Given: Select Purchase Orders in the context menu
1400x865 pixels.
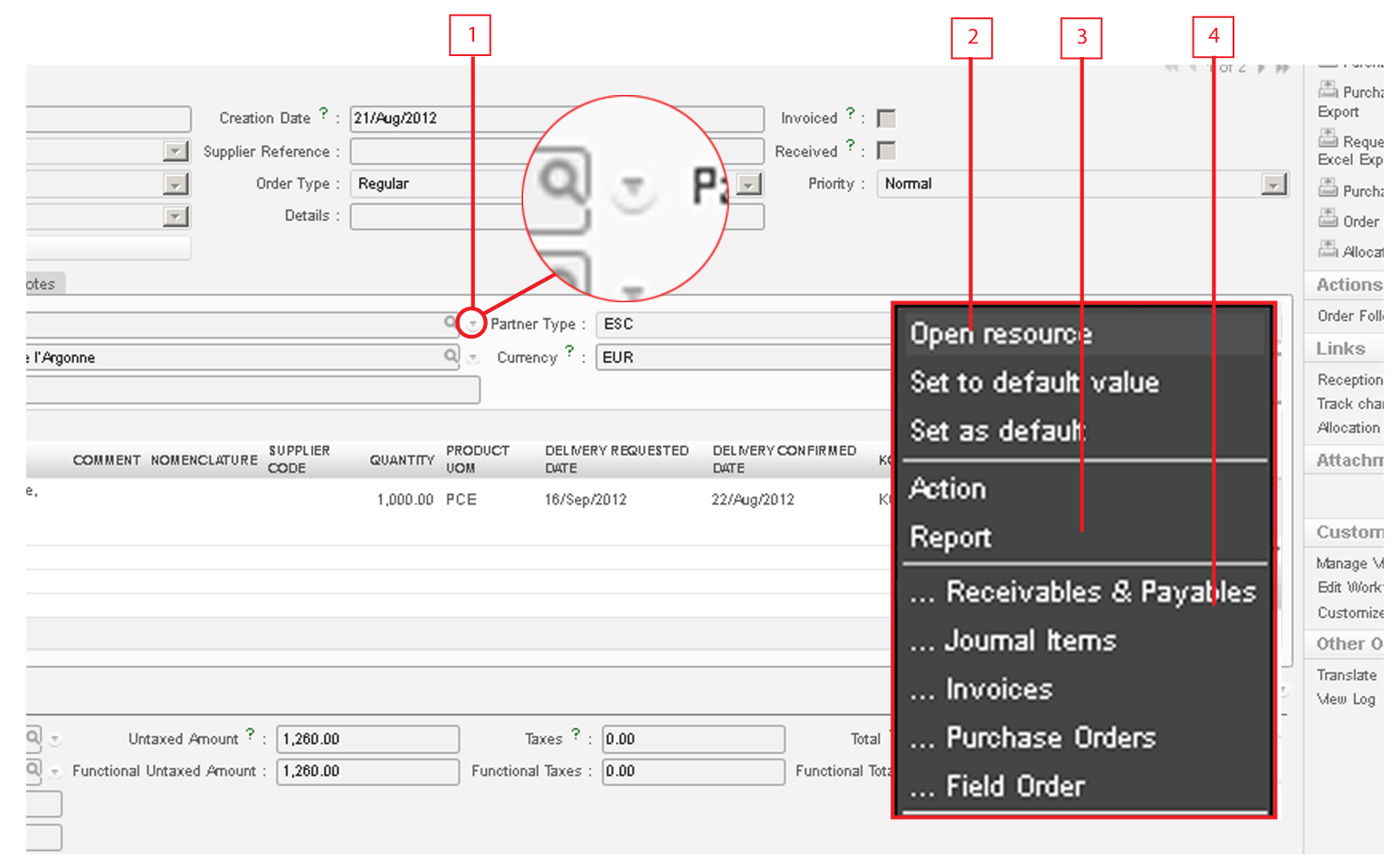Looking at the screenshot, I should coord(1050,737).
